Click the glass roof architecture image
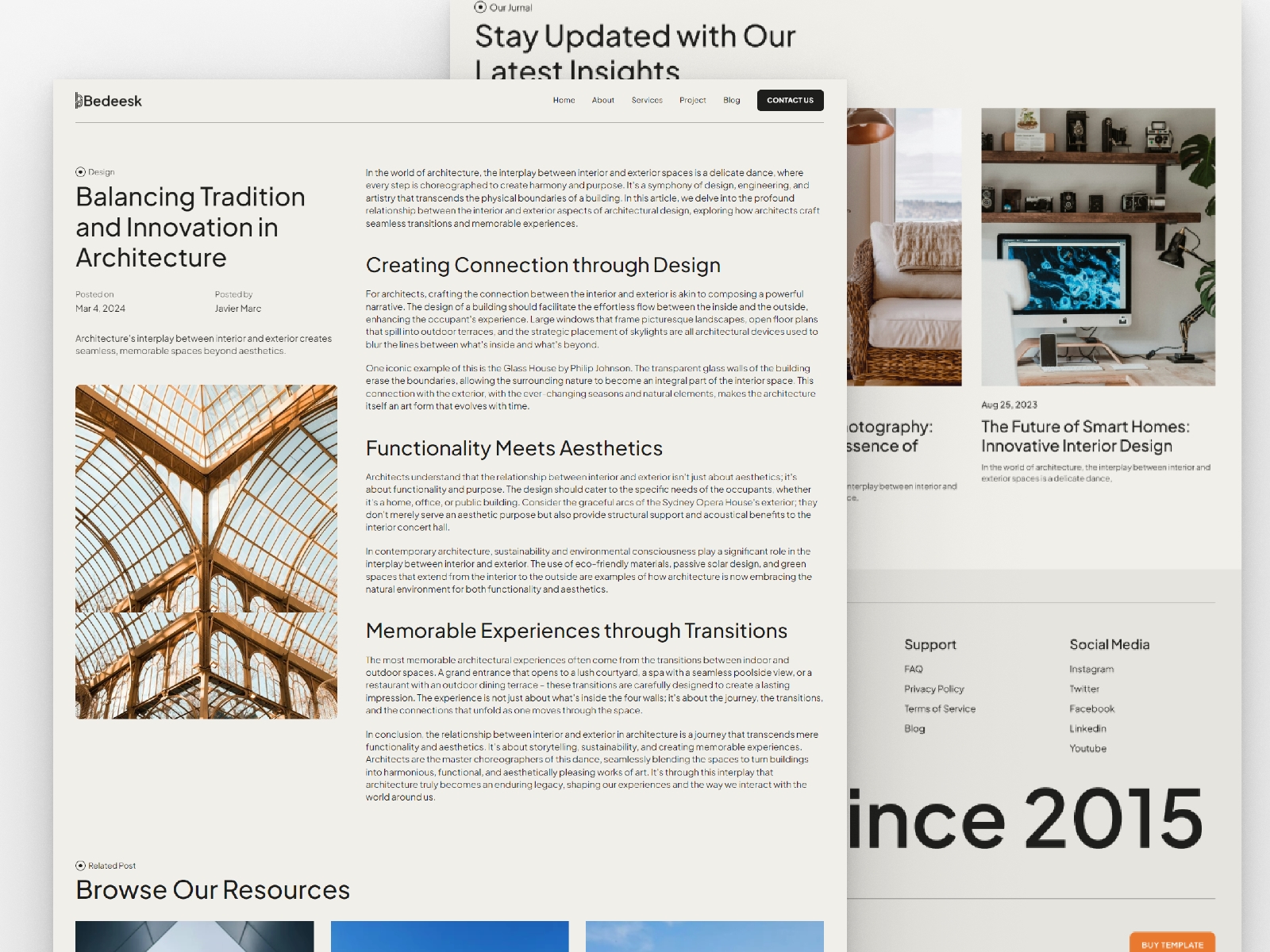1270x952 pixels. pos(206,551)
